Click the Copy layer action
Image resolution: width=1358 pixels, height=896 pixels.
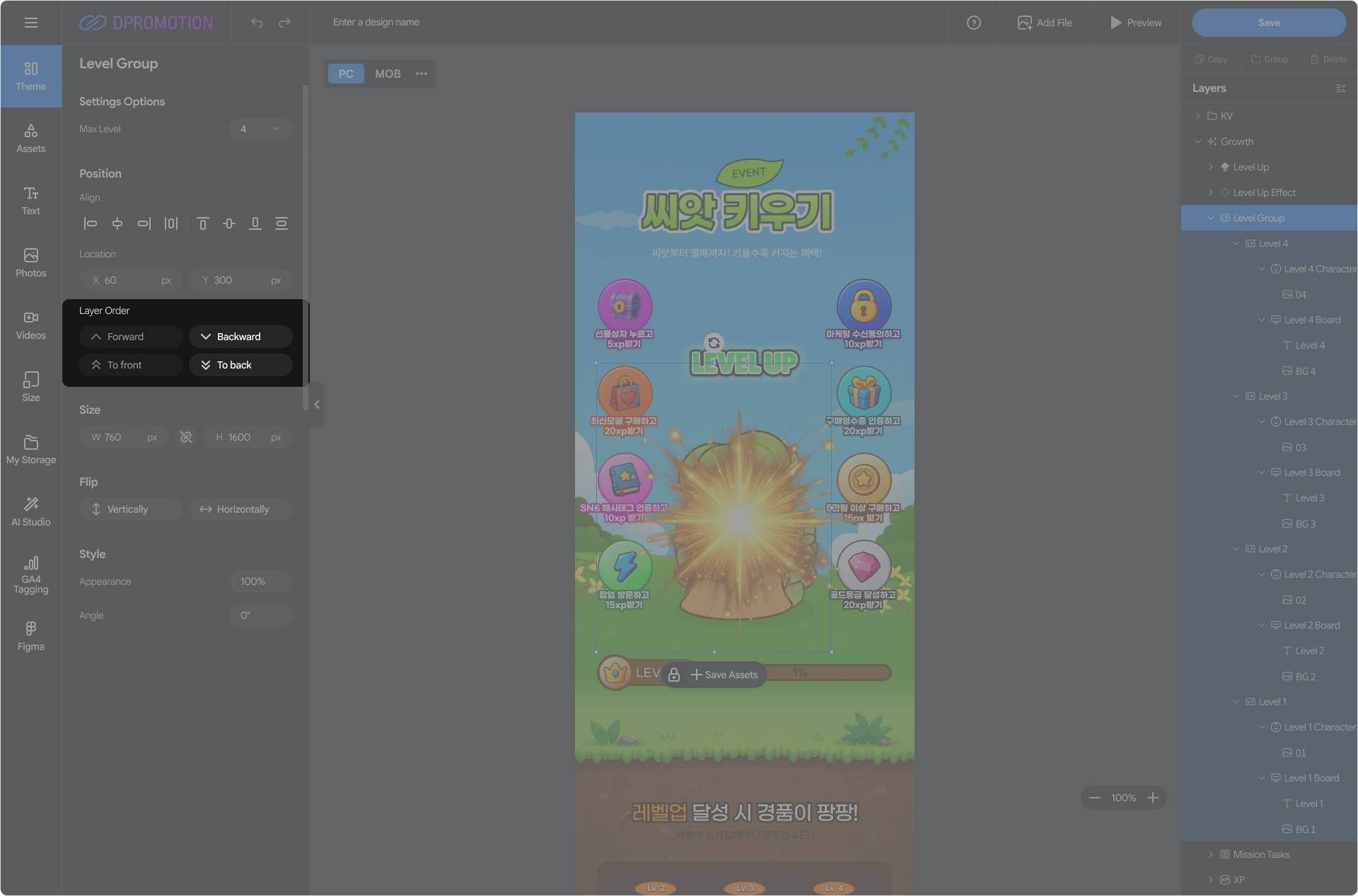tap(1211, 59)
